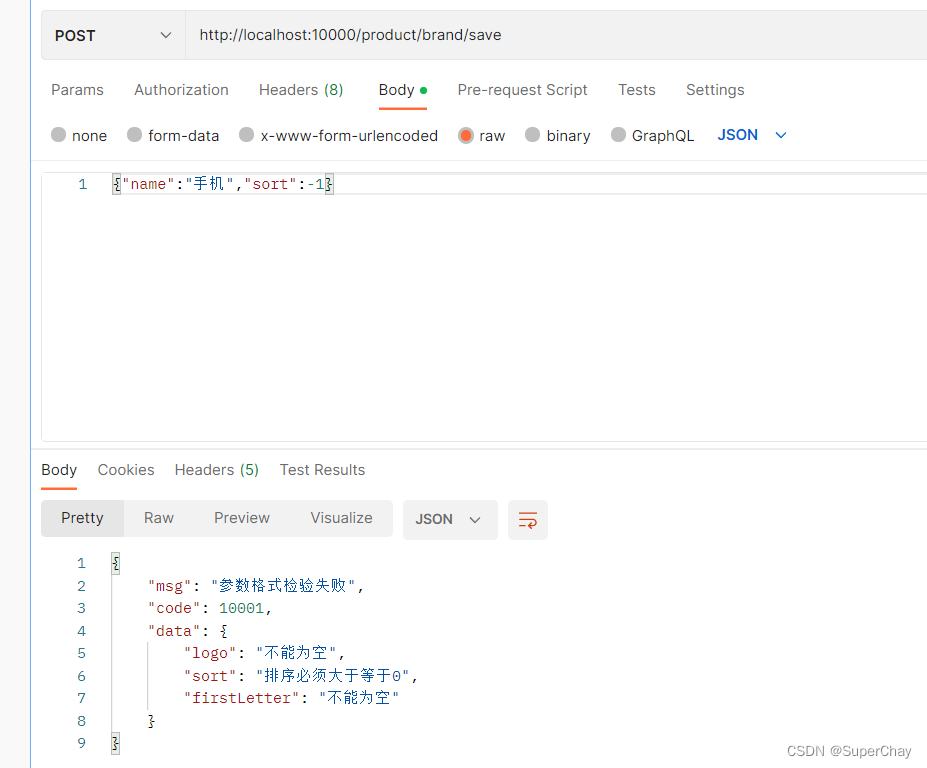The height and width of the screenshot is (768, 927).
Task: Click the "msg" key in response
Action: coord(170,586)
